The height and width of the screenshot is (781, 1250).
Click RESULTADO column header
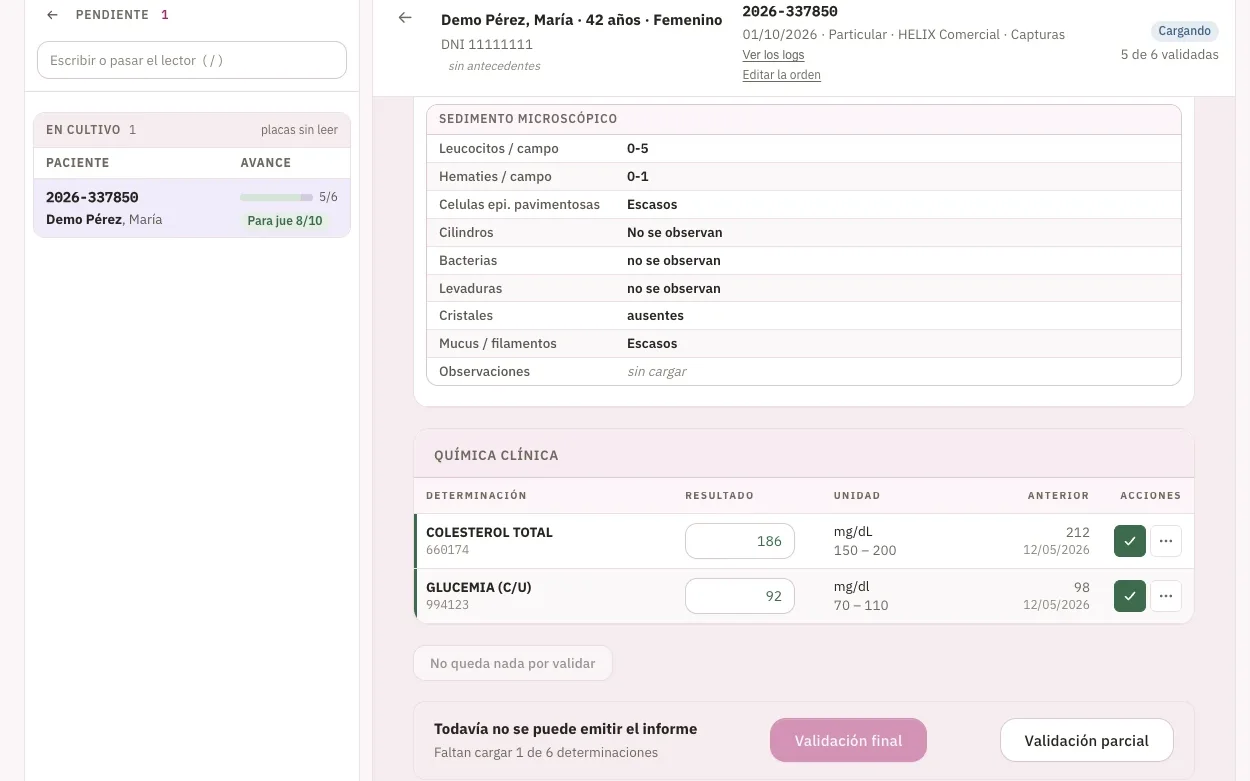pos(719,495)
